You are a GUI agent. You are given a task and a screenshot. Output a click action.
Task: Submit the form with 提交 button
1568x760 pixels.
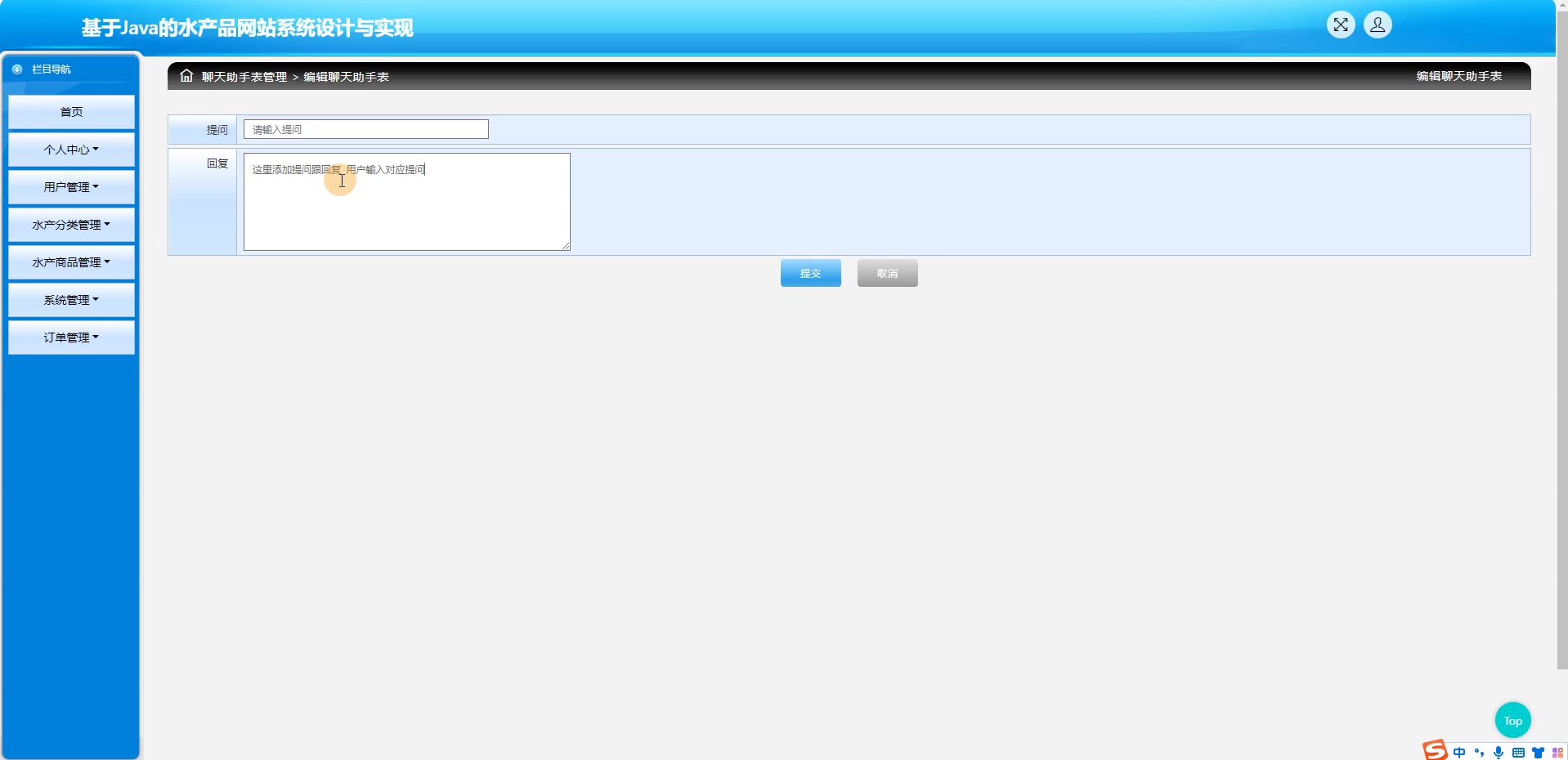tap(811, 273)
